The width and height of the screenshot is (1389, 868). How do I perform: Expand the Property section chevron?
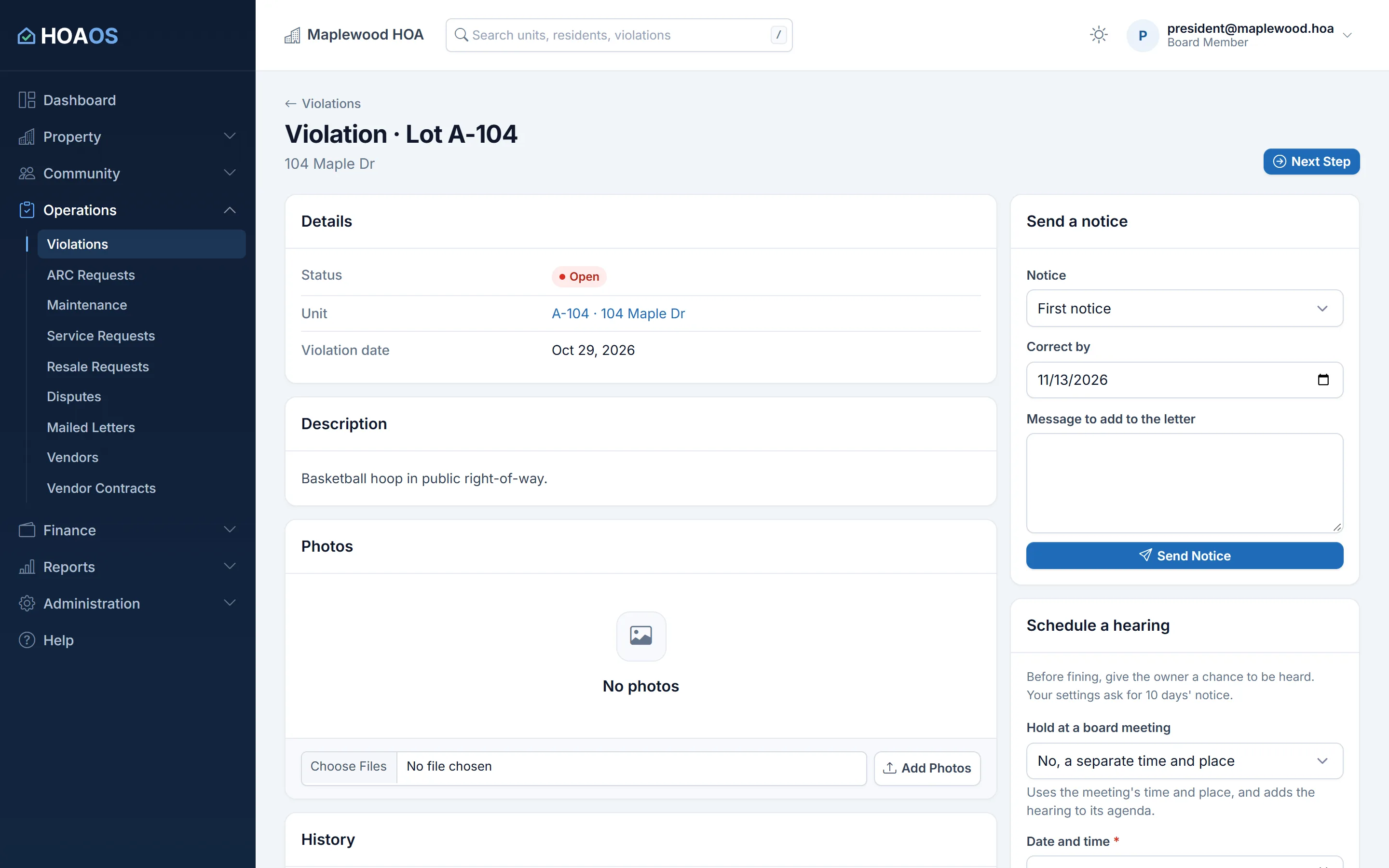(x=230, y=136)
